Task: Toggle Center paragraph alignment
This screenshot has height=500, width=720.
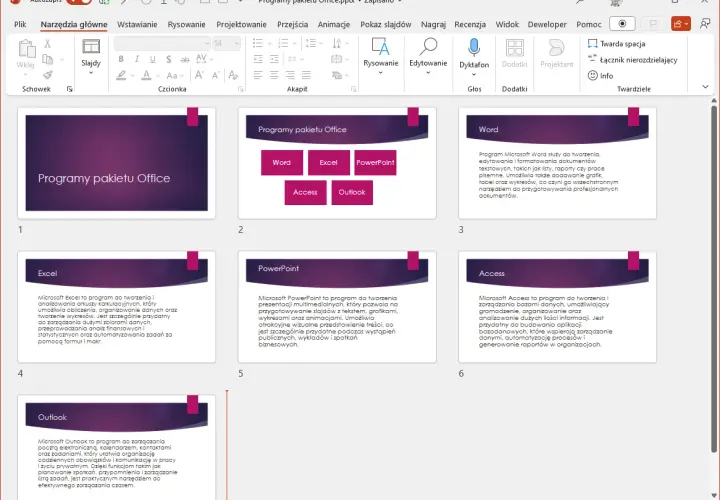Action: click(274, 75)
